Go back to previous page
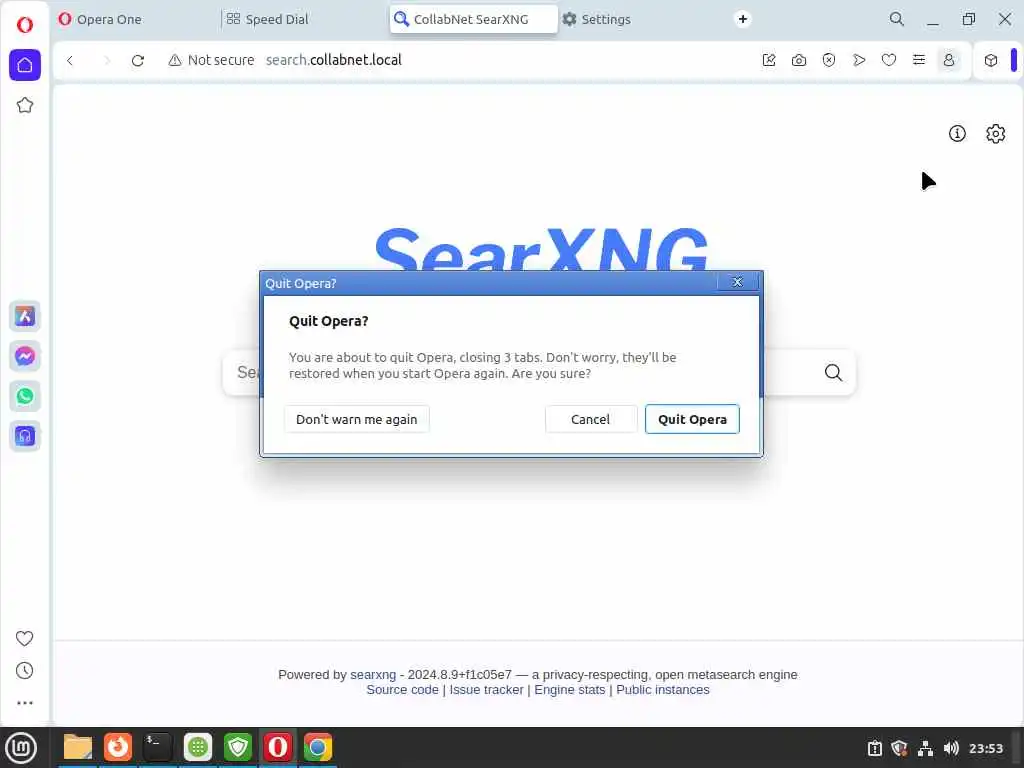 (70, 60)
